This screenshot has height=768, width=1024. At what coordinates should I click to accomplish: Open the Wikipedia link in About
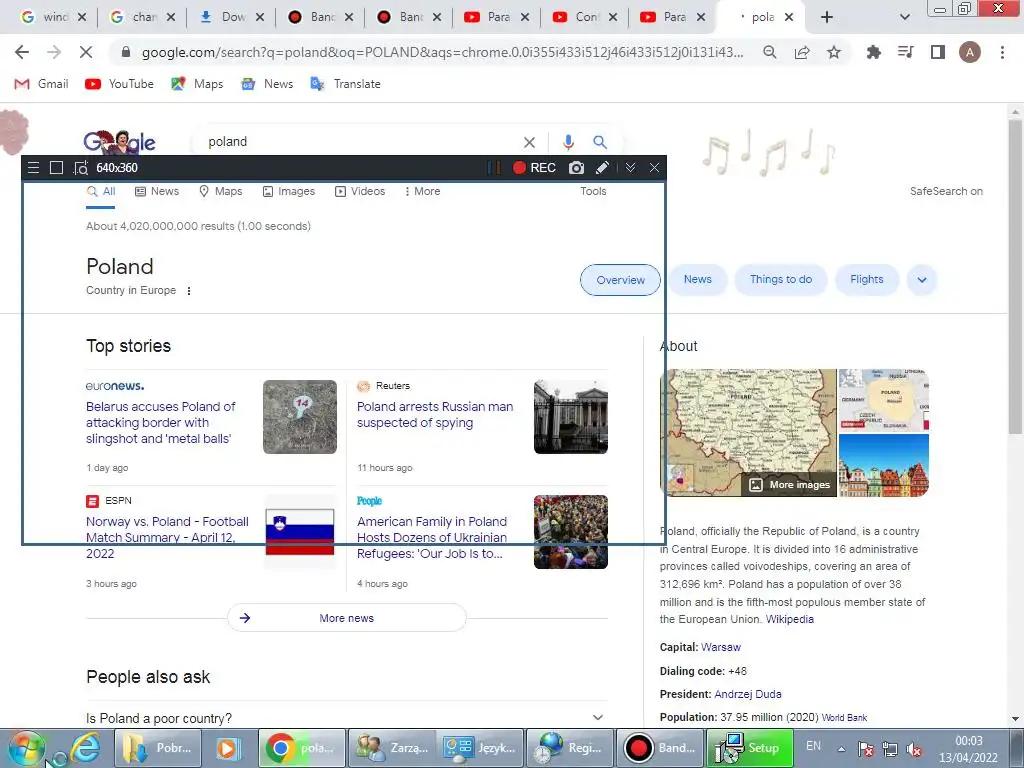(790, 619)
